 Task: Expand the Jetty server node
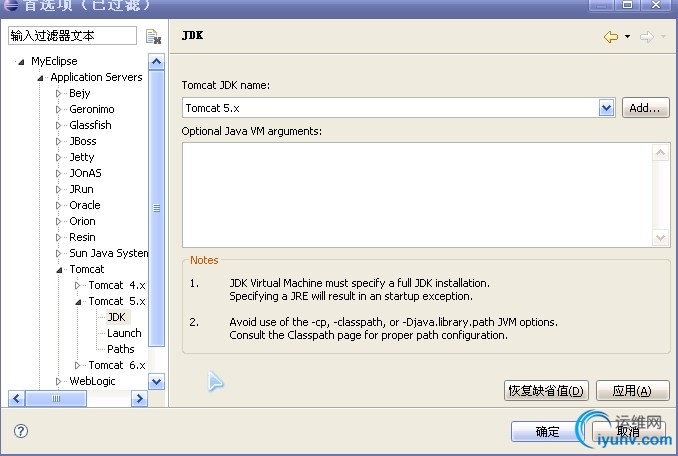click(x=58, y=157)
